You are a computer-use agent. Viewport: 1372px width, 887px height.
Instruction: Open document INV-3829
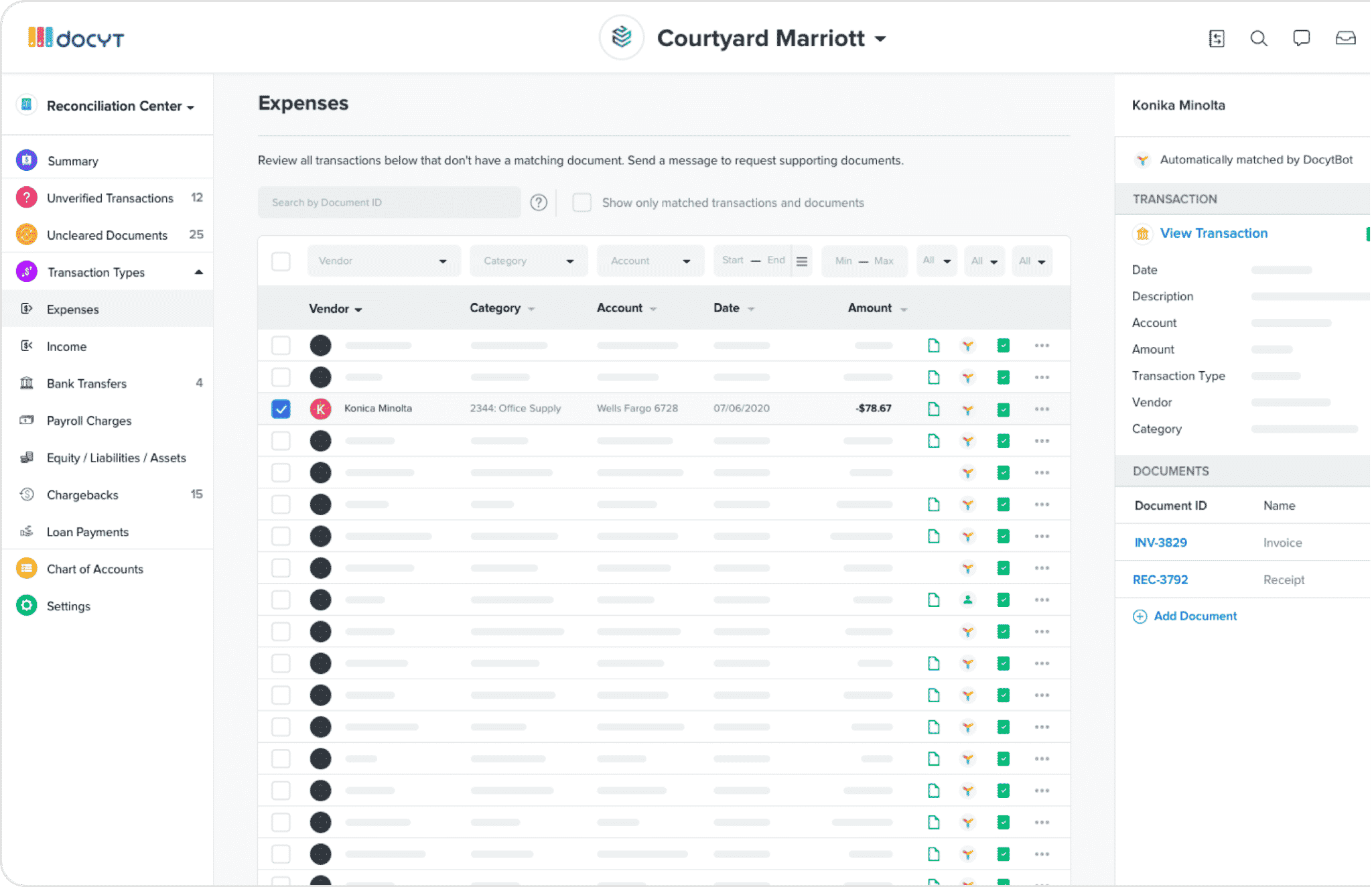[x=1161, y=543]
